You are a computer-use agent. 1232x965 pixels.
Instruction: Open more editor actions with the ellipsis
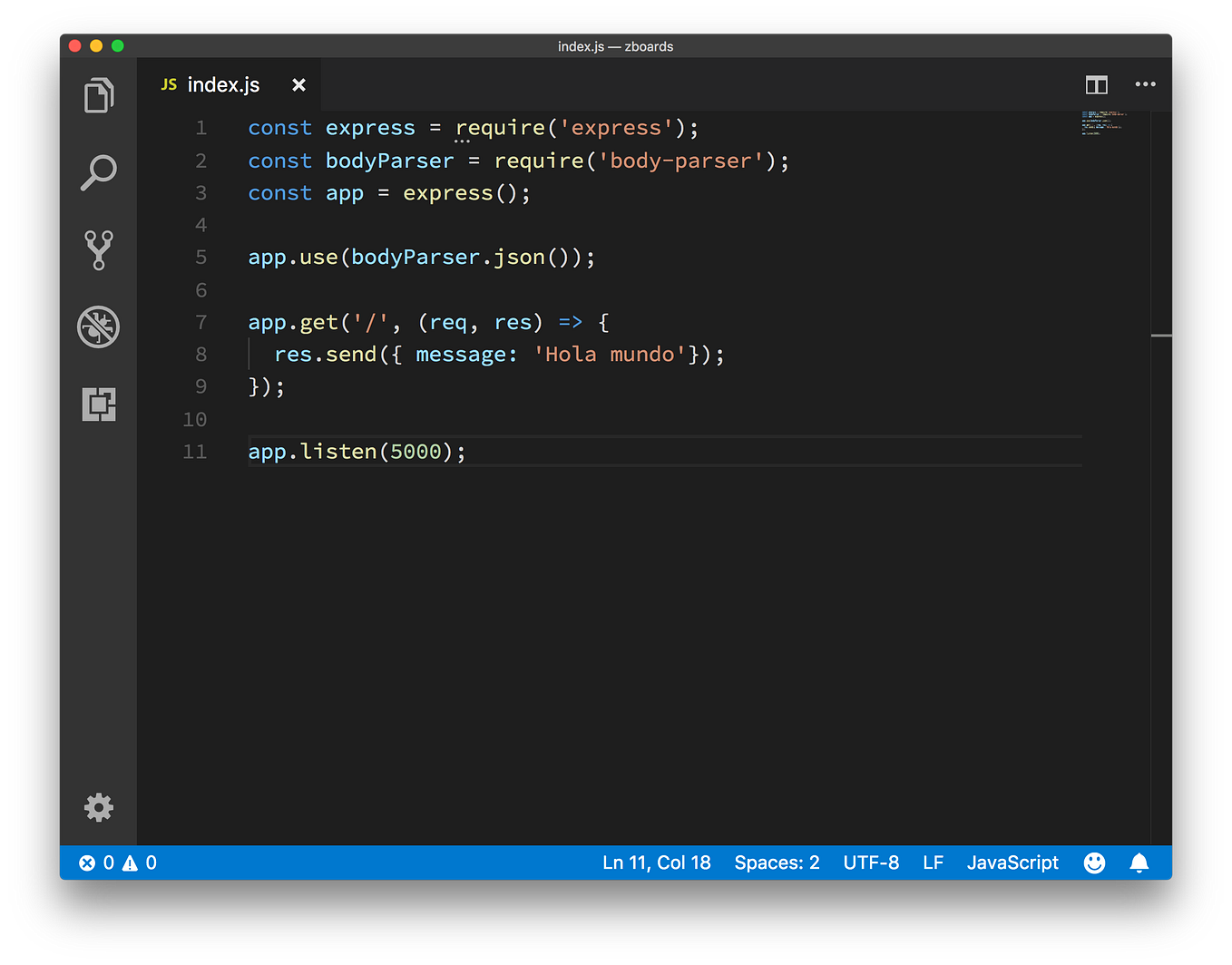pos(1145,84)
